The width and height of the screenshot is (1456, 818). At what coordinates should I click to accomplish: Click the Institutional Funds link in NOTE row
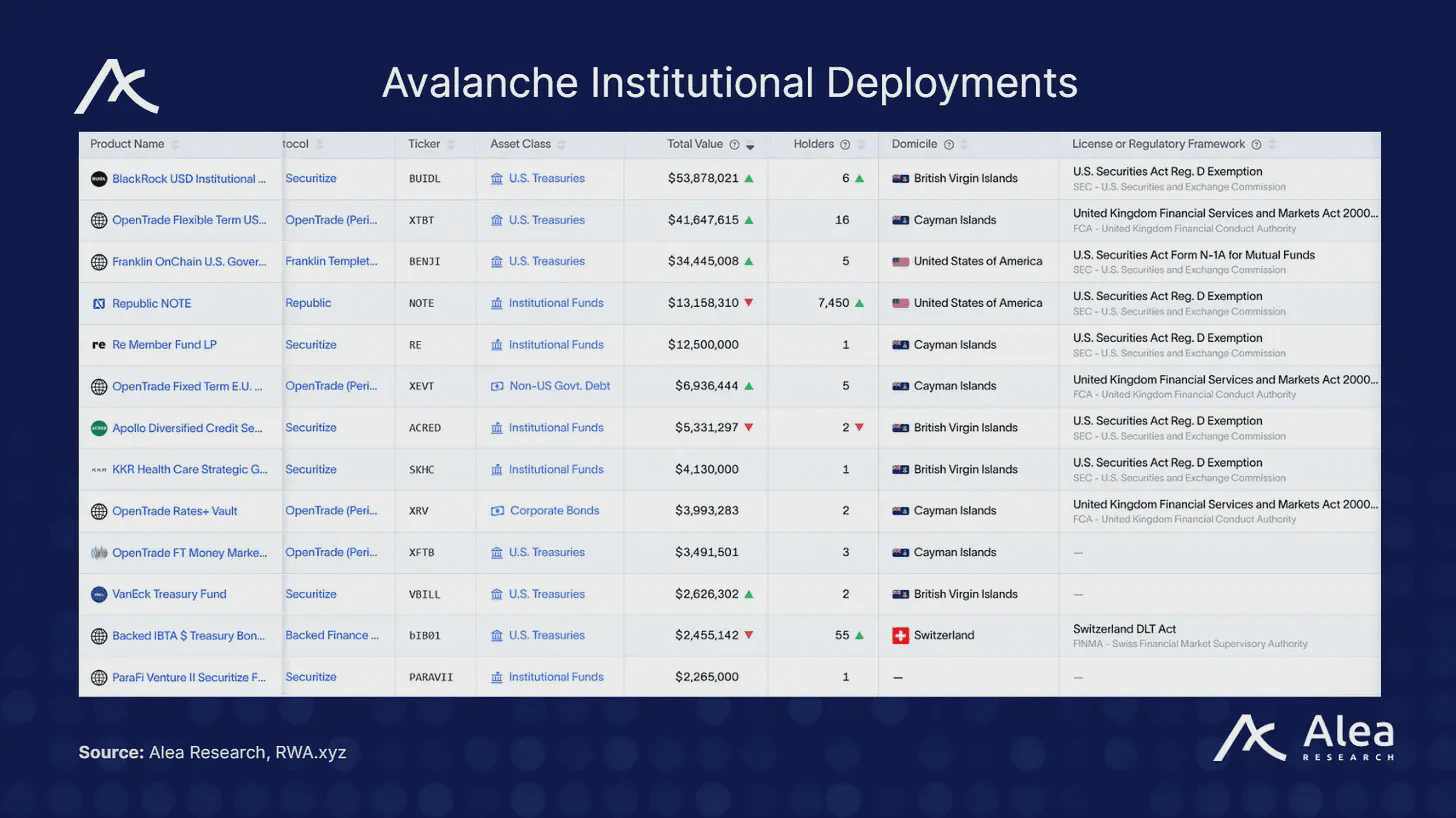click(x=556, y=303)
